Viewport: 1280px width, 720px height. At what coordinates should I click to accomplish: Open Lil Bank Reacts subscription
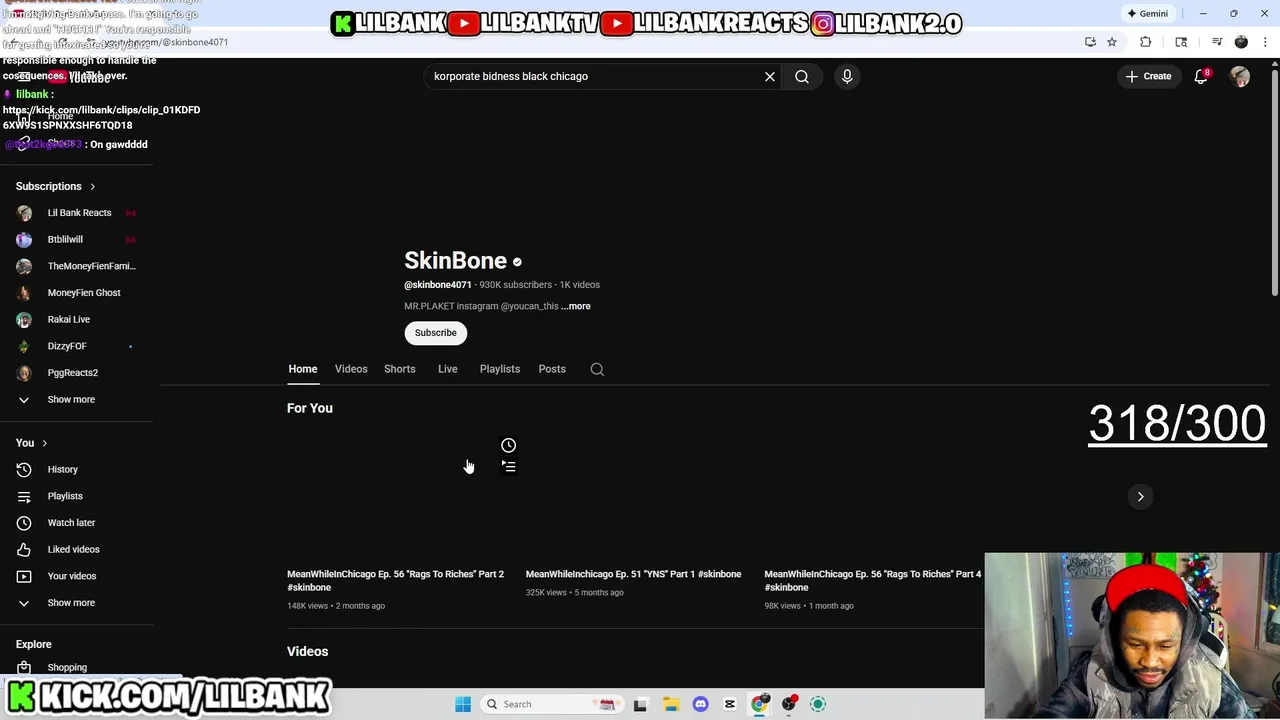coord(77,213)
